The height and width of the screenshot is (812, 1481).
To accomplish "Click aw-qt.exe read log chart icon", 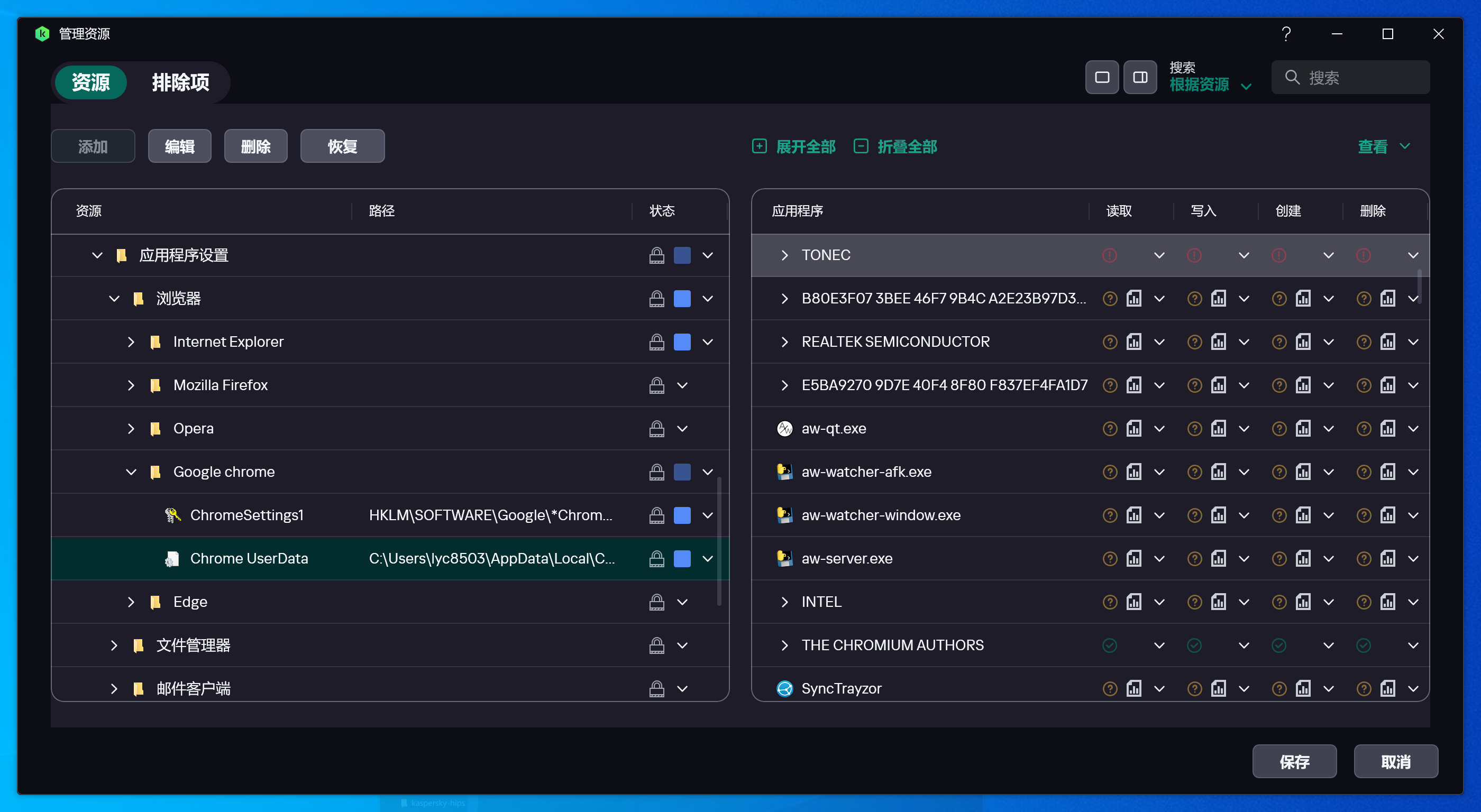I will tap(1133, 429).
